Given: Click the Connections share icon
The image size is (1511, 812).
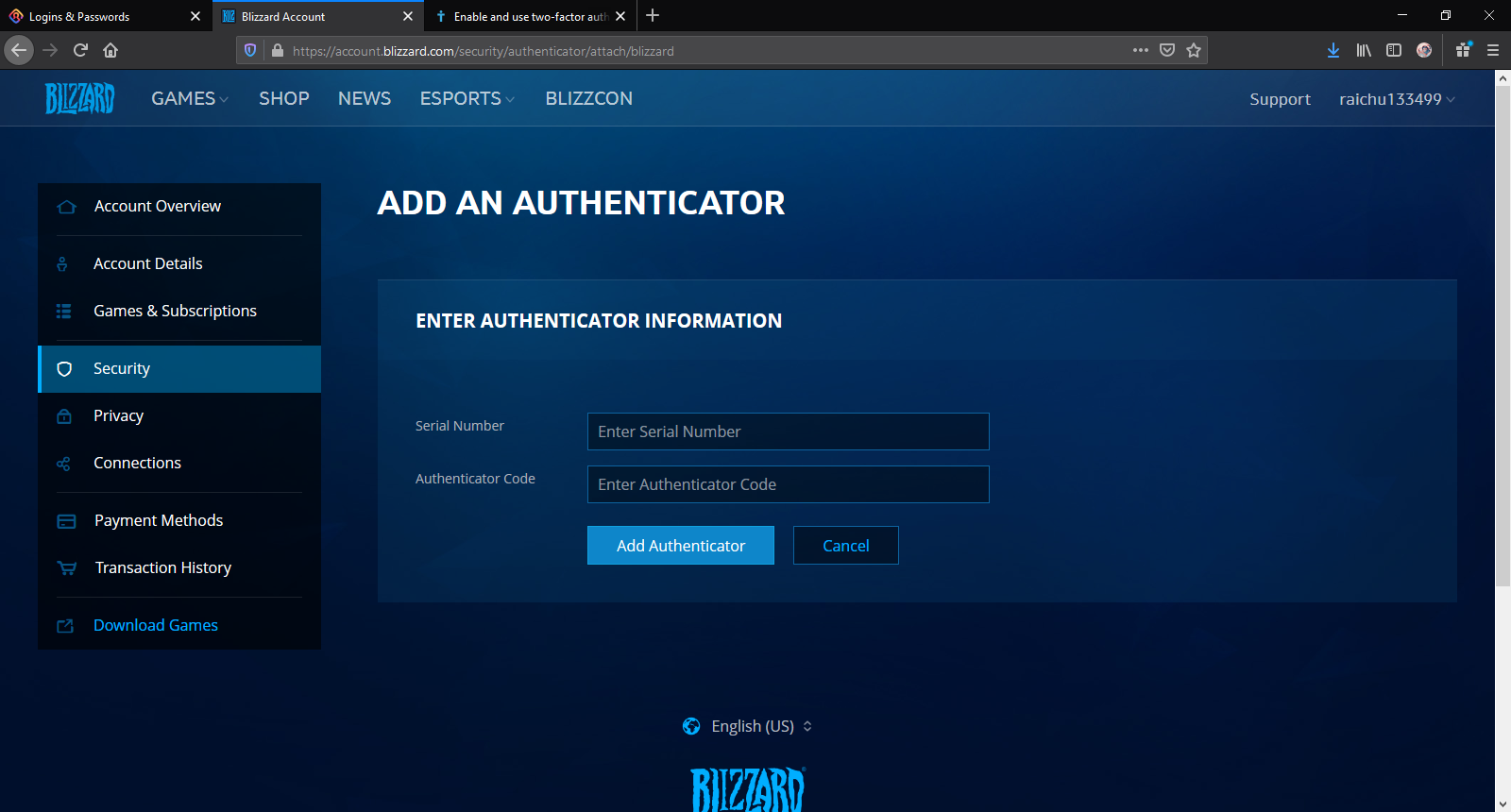Looking at the screenshot, I should (x=63, y=464).
